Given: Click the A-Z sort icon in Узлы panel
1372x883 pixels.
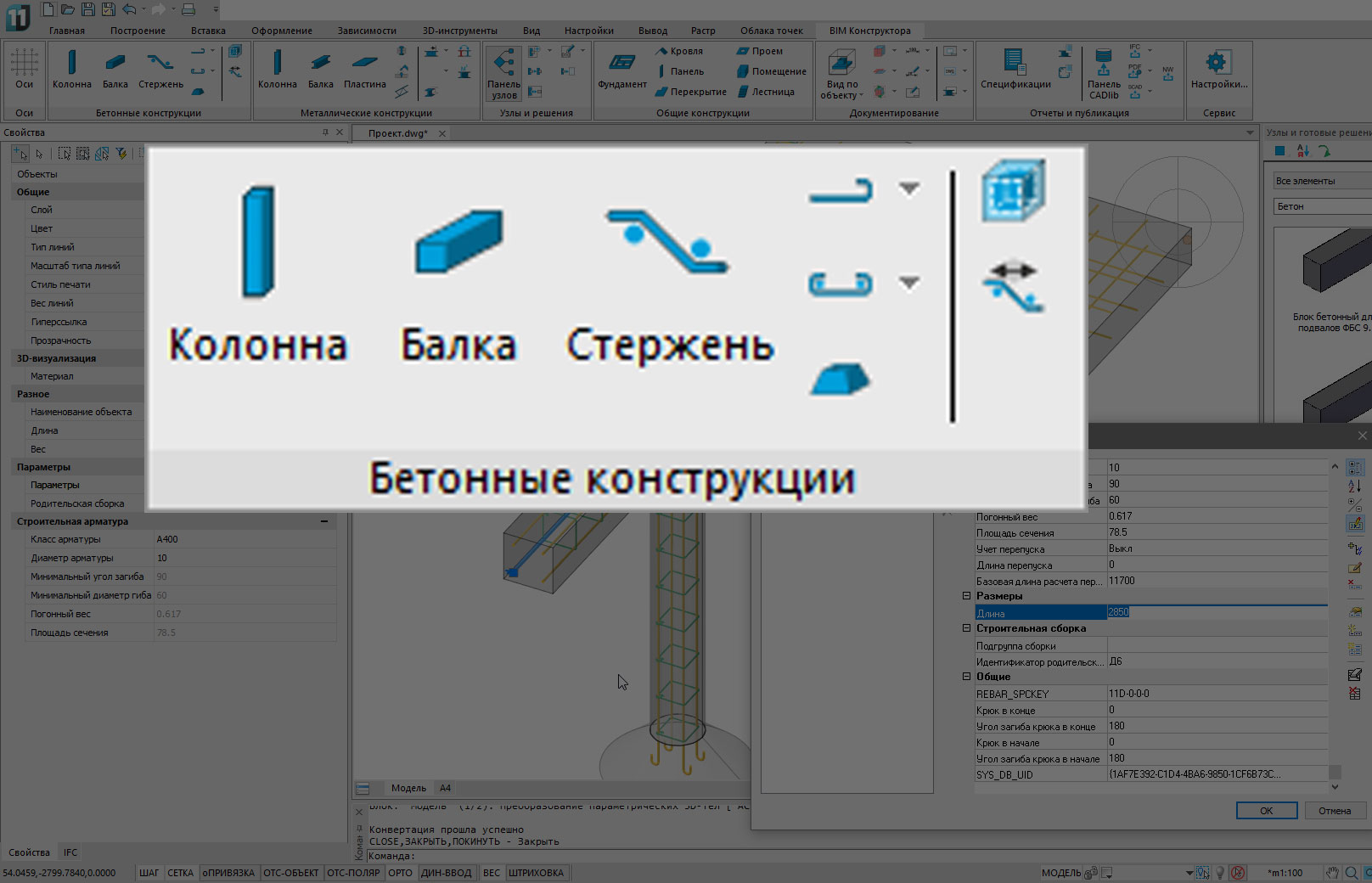Looking at the screenshot, I should pos(1303,151).
